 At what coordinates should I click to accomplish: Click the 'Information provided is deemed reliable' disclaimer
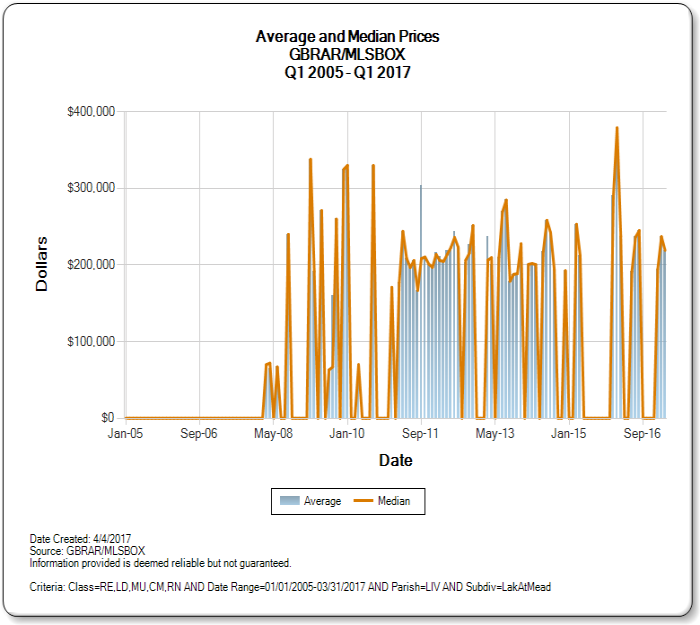[x=160, y=563]
